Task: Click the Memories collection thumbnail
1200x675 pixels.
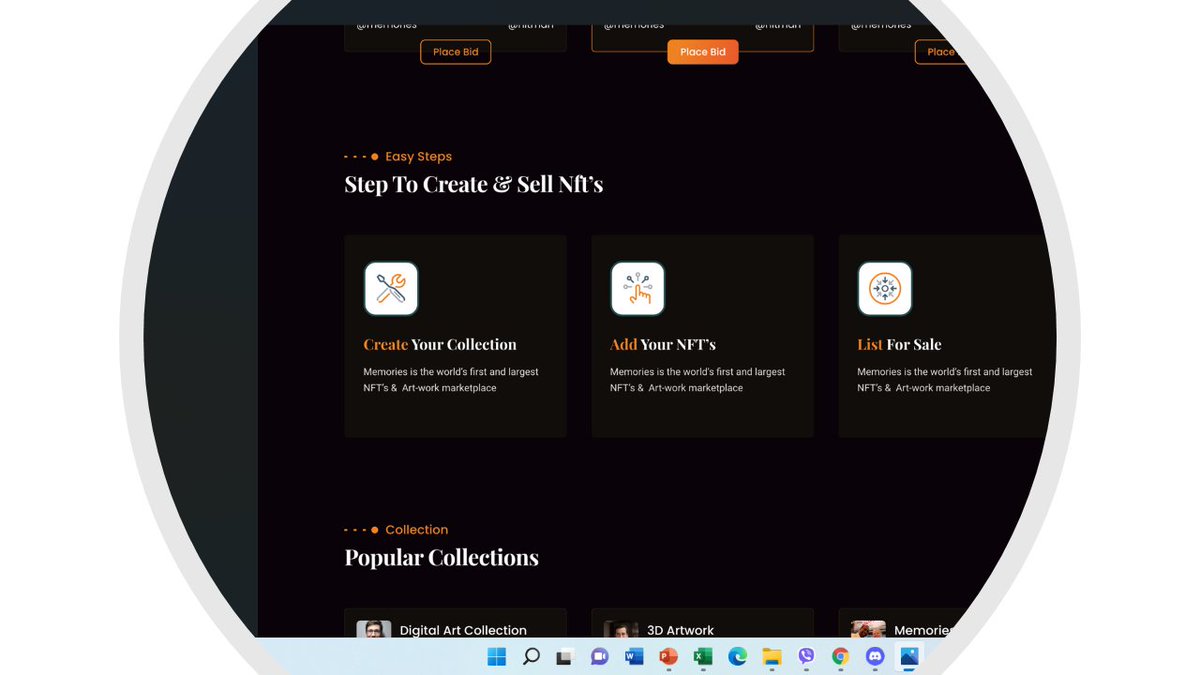Action: (x=867, y=629)
